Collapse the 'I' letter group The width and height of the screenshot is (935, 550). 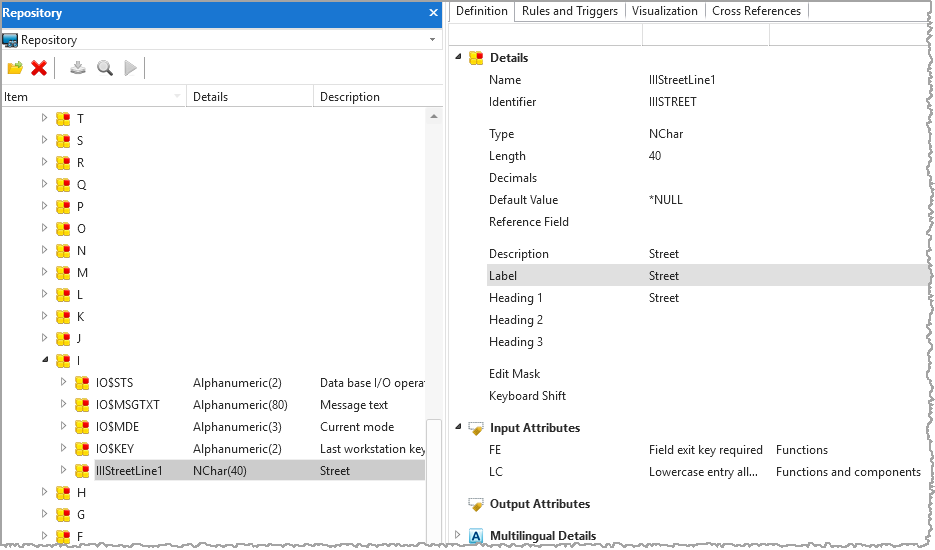point(44,360)
